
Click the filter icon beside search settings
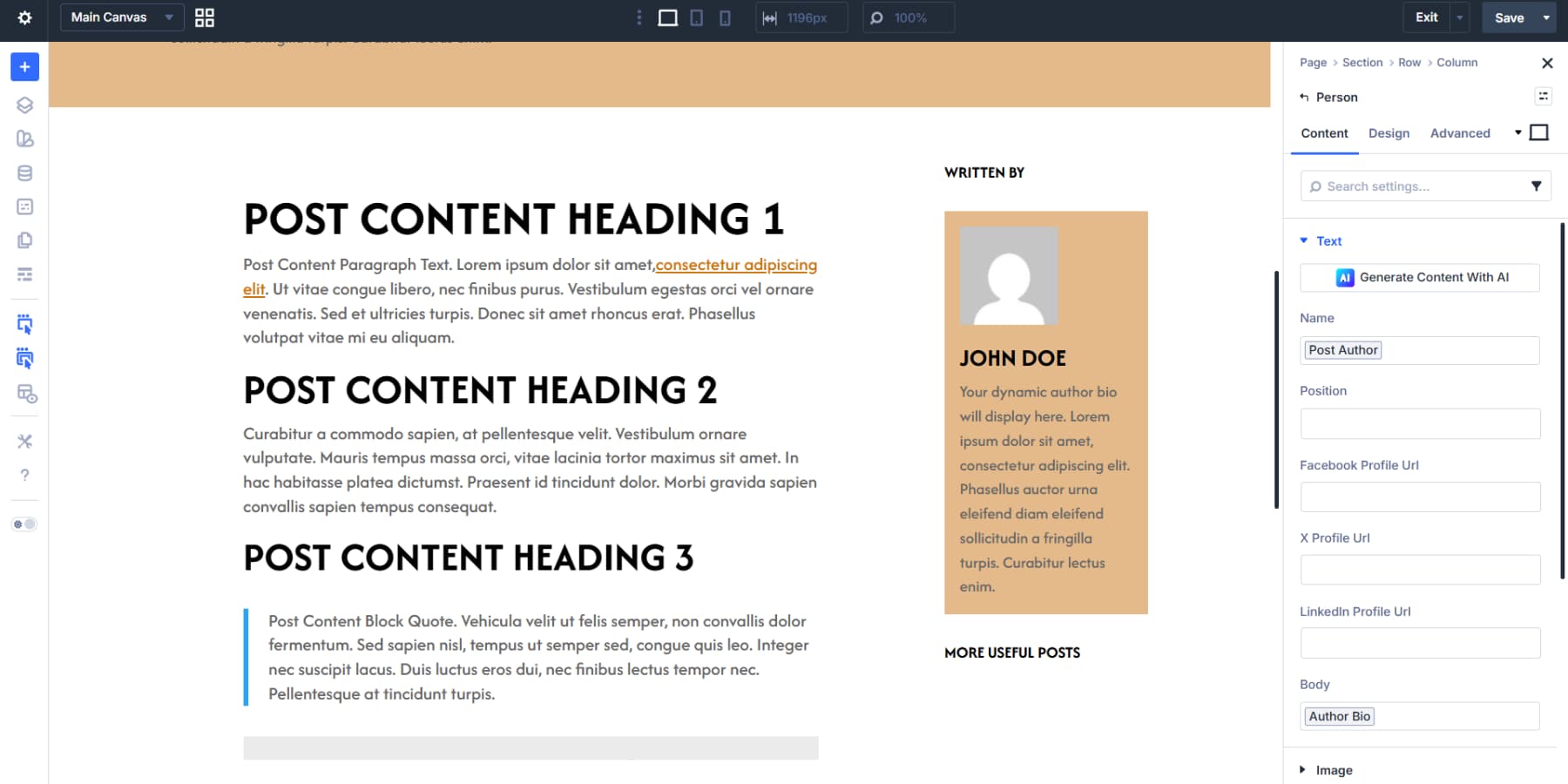coord(1537,186)
